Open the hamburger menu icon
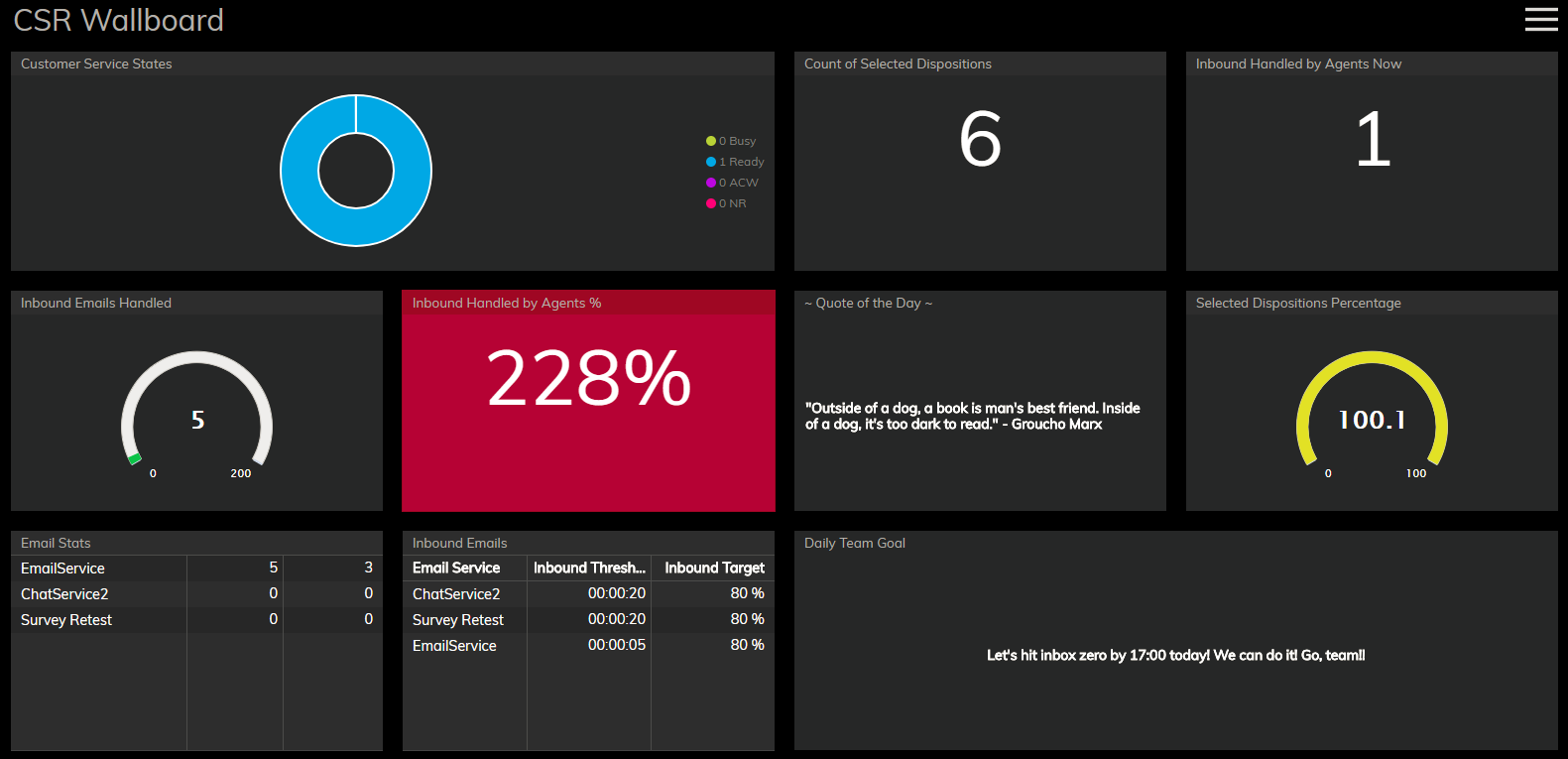This screenshot has width=1568, height=759. click(x=1541, y=19)
